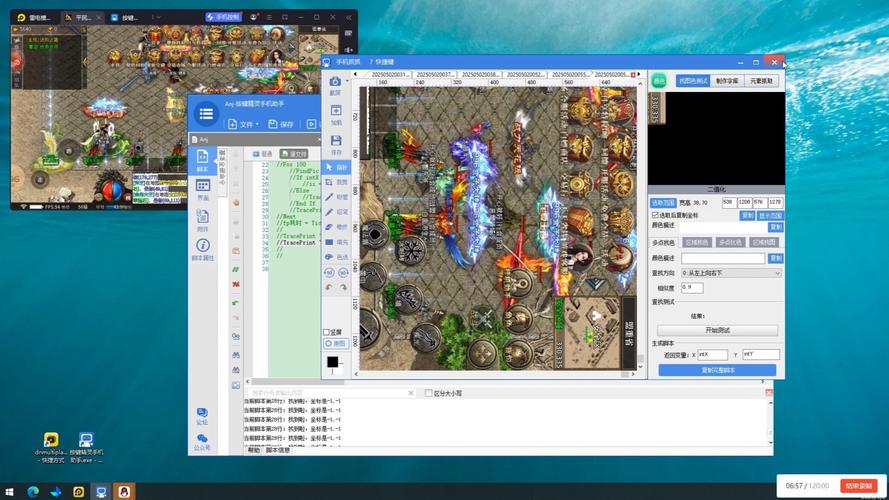The image size is (889, 500).
Task: Toggle 选取后复制坐标 checkbox
Action: (x=655, y=215)
